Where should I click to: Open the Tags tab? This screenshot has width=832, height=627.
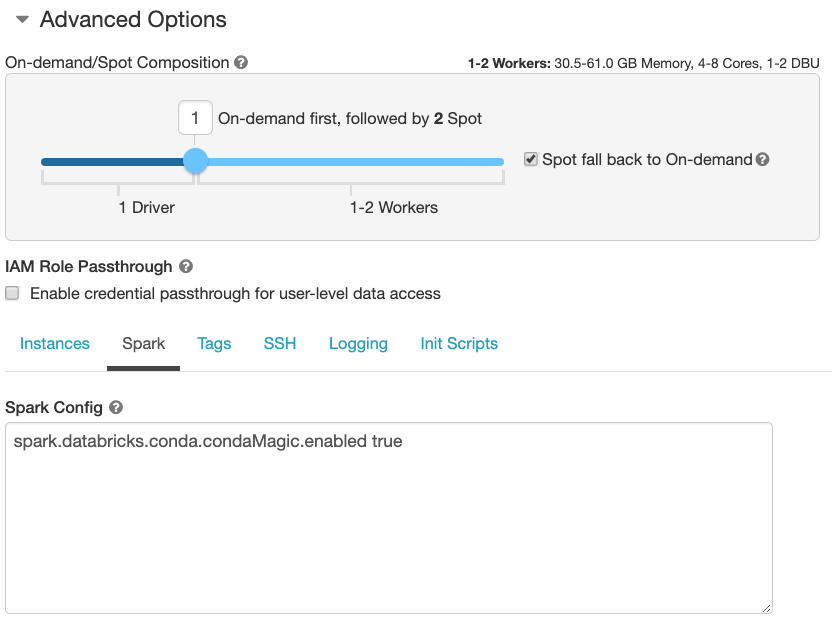pos(214,344)
